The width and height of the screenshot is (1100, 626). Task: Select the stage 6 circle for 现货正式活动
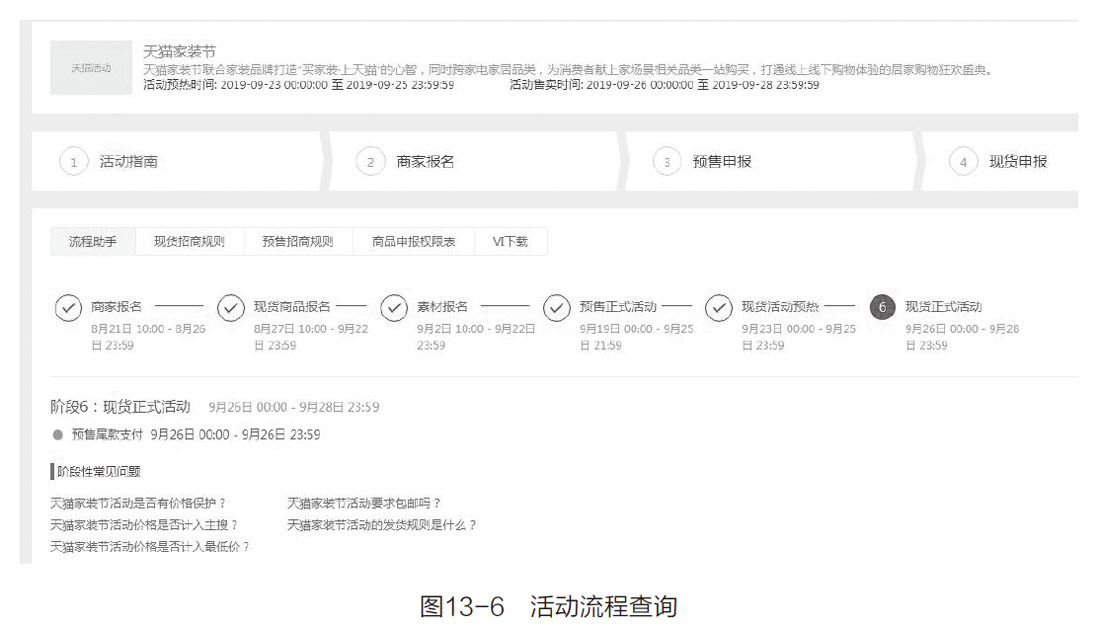882,308
